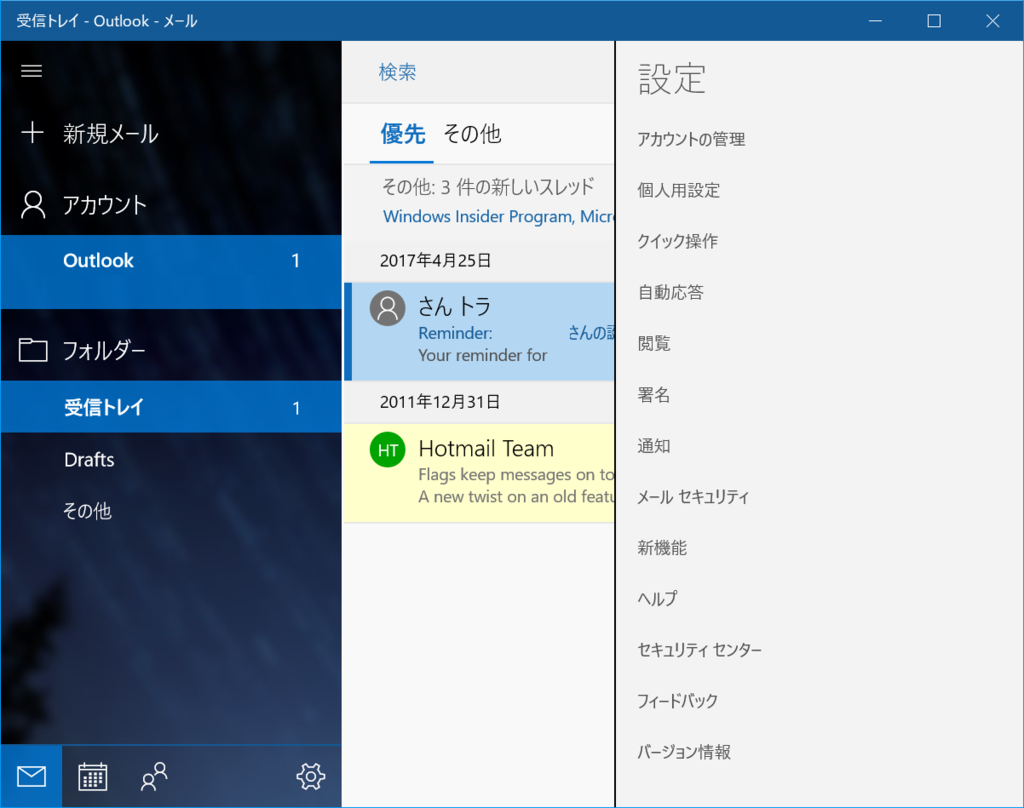Viewport: 1024px width, 808px height.
Task: Open フィードバック entry
Action: point(677,700)
